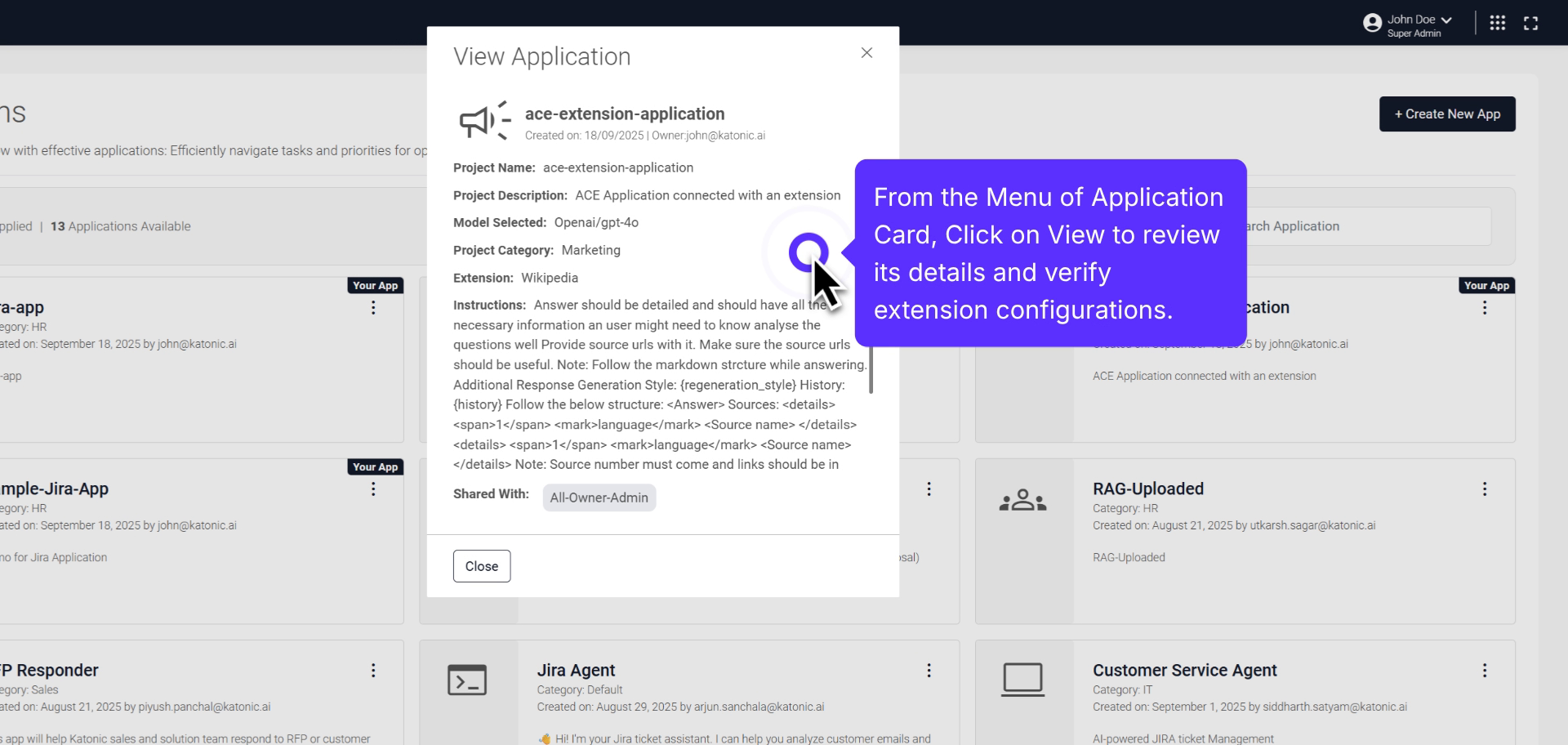Click the ace-extension-application megaphone icon
Screen dimensions: 1568x745
(x=483, y=121)
